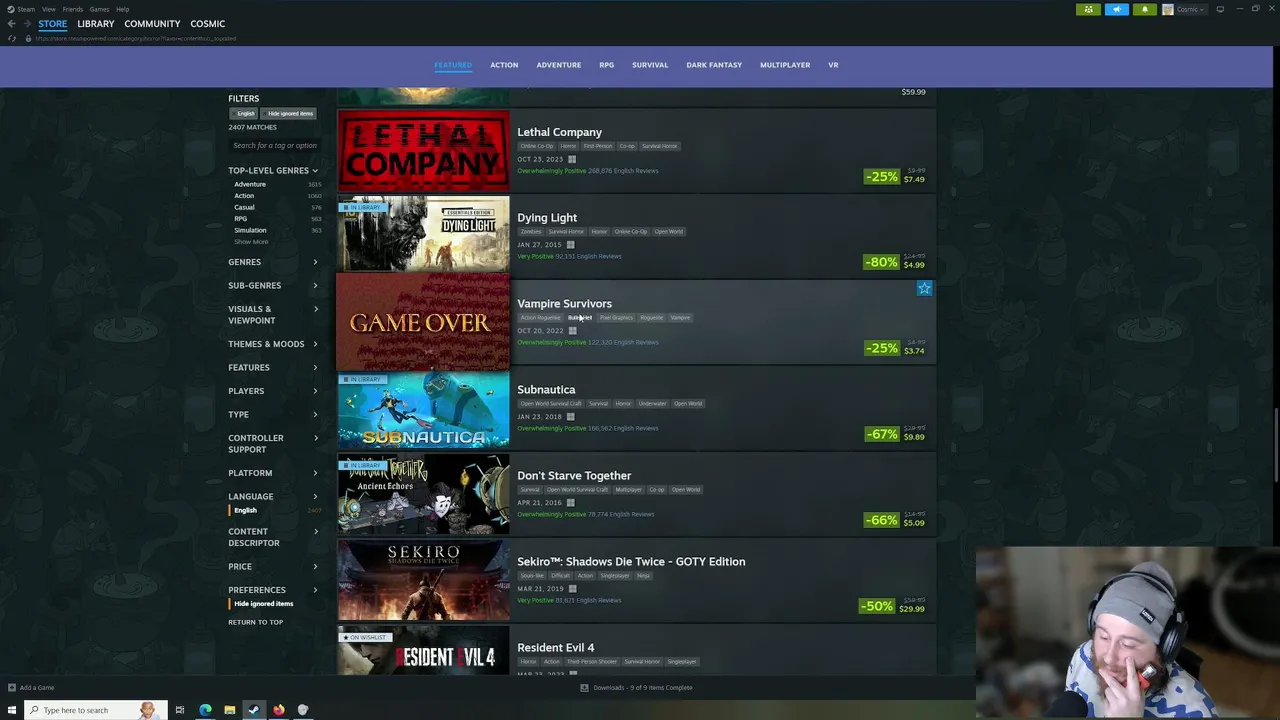Remove the Hide ignored items filter chip
The height and width of the screenshot is (720, 1280).
(289, 114)
